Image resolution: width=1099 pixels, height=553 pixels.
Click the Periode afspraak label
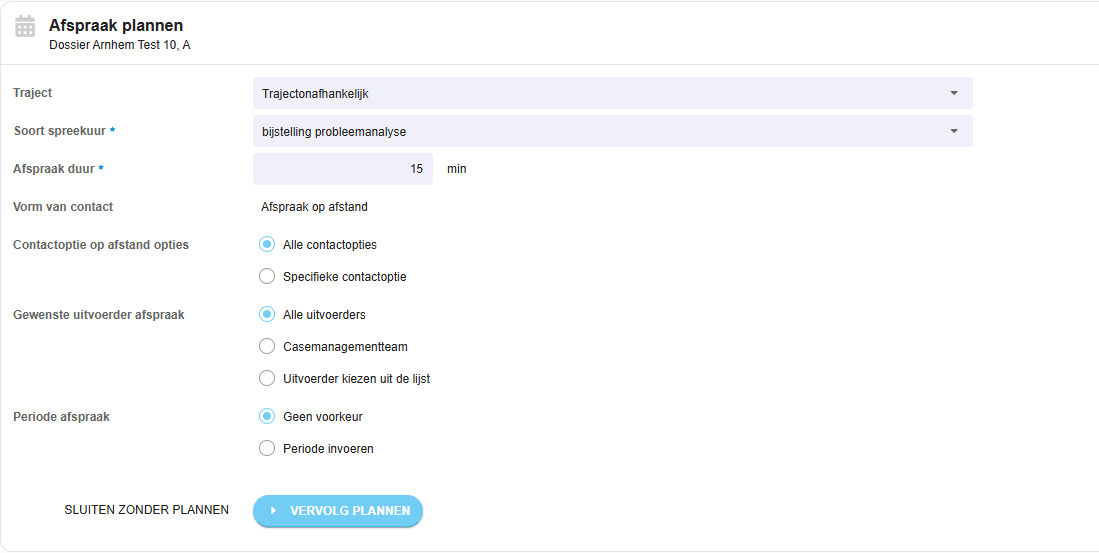point(62,417)
